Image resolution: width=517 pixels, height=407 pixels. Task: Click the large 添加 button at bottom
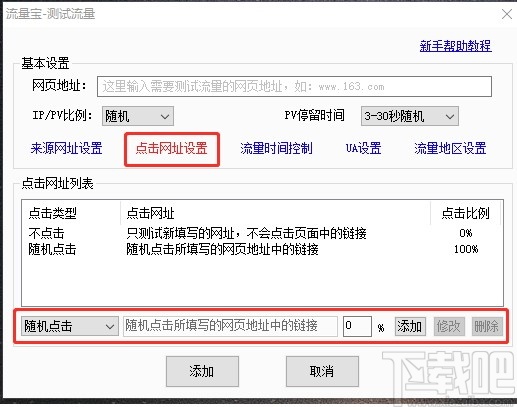coord(202,371)
